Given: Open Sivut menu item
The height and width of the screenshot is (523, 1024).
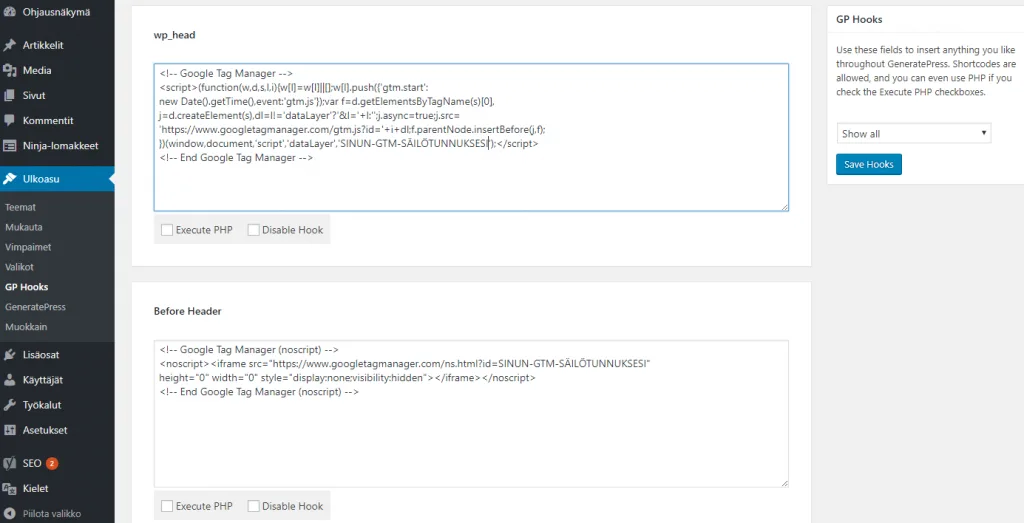Looking at the screenshot, I should tap(57, 95).
